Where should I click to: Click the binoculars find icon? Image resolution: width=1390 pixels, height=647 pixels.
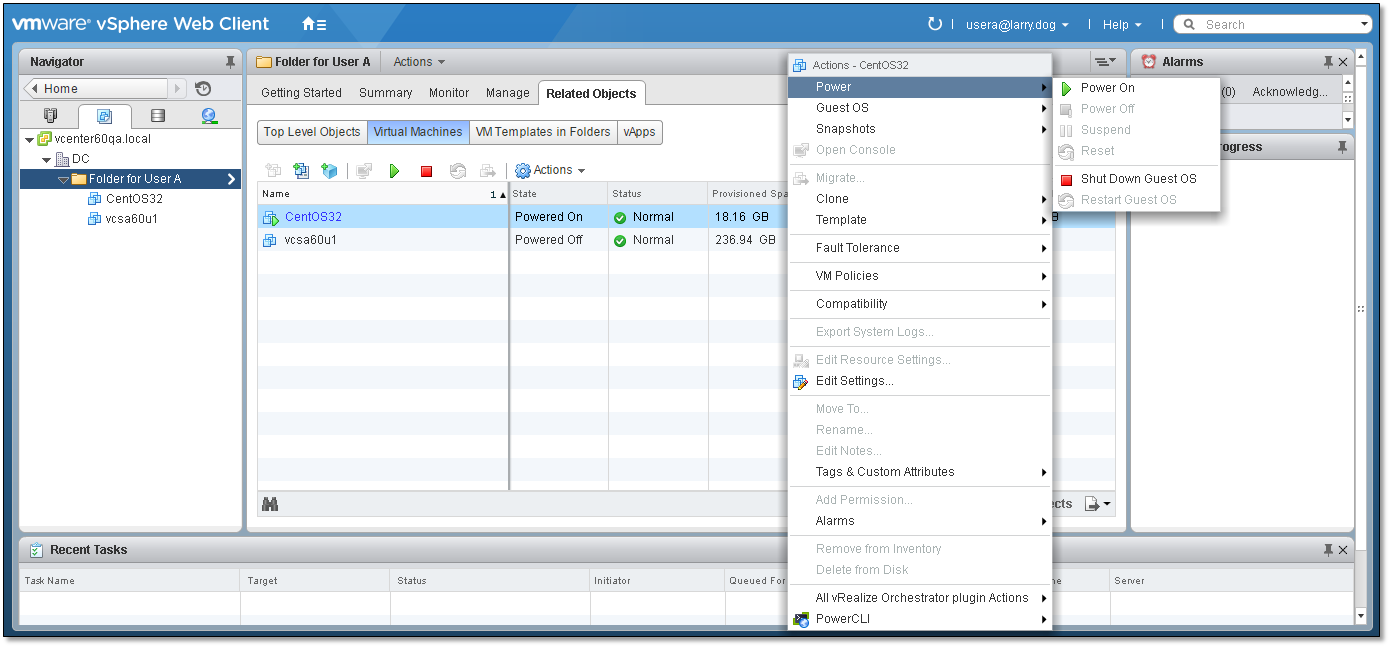pos(270,504)
